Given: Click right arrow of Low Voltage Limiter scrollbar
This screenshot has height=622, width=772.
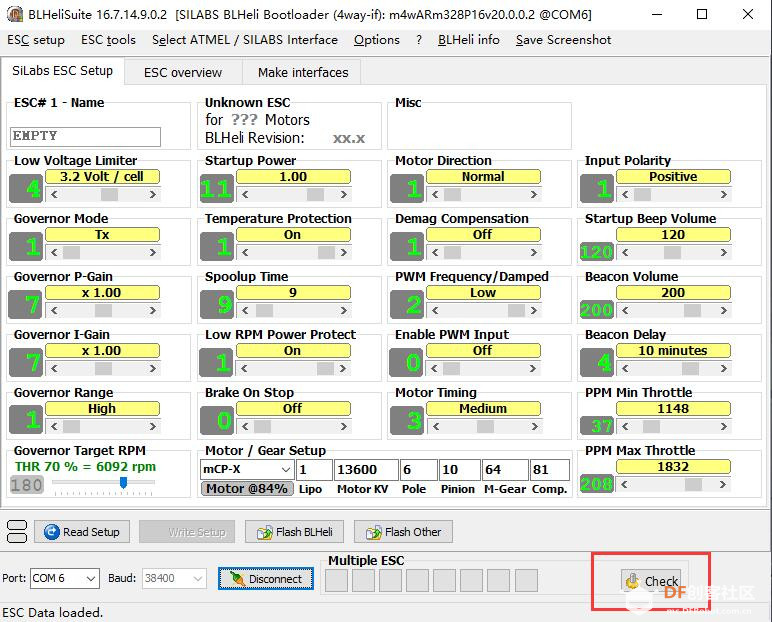Looking at the screenshot, I should click(153, 195).
